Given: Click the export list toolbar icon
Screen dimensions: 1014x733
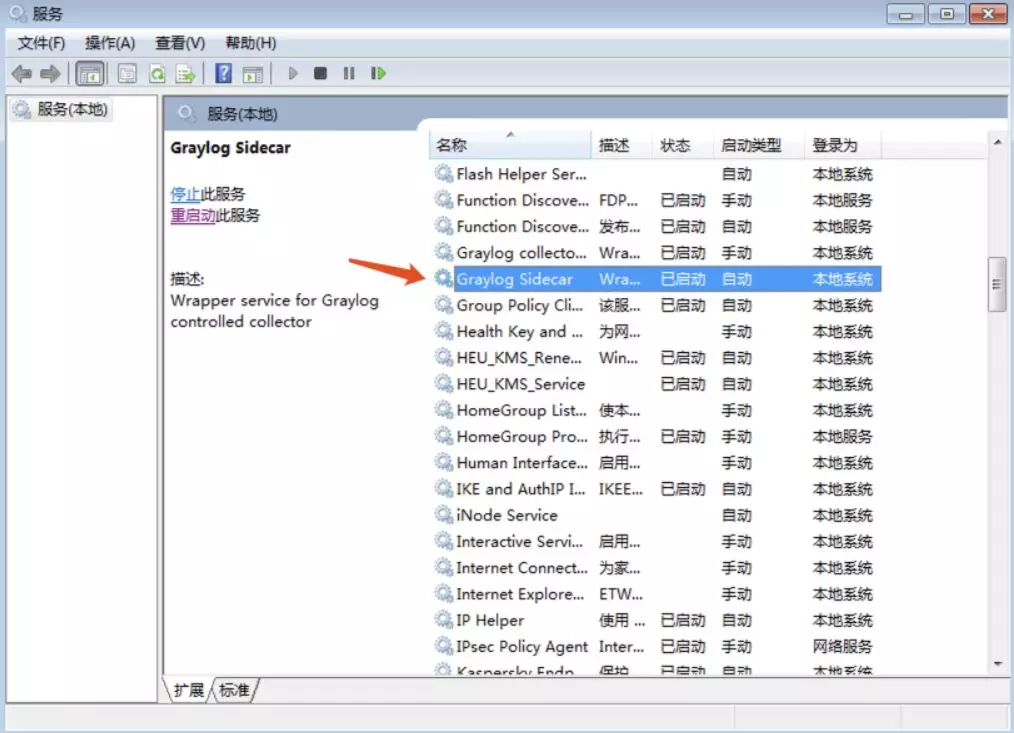Looking at the screenshot, I should tap(185, 72).
